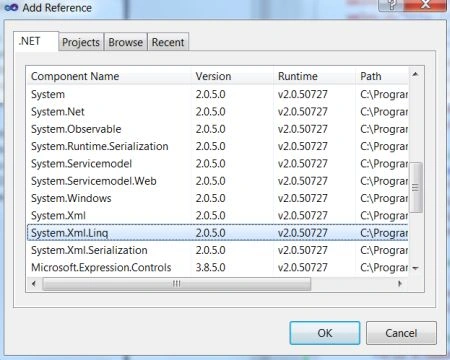Select System.Net in the list
The height and width of the screenshot is (360, 450).
[x=217, y=112]
